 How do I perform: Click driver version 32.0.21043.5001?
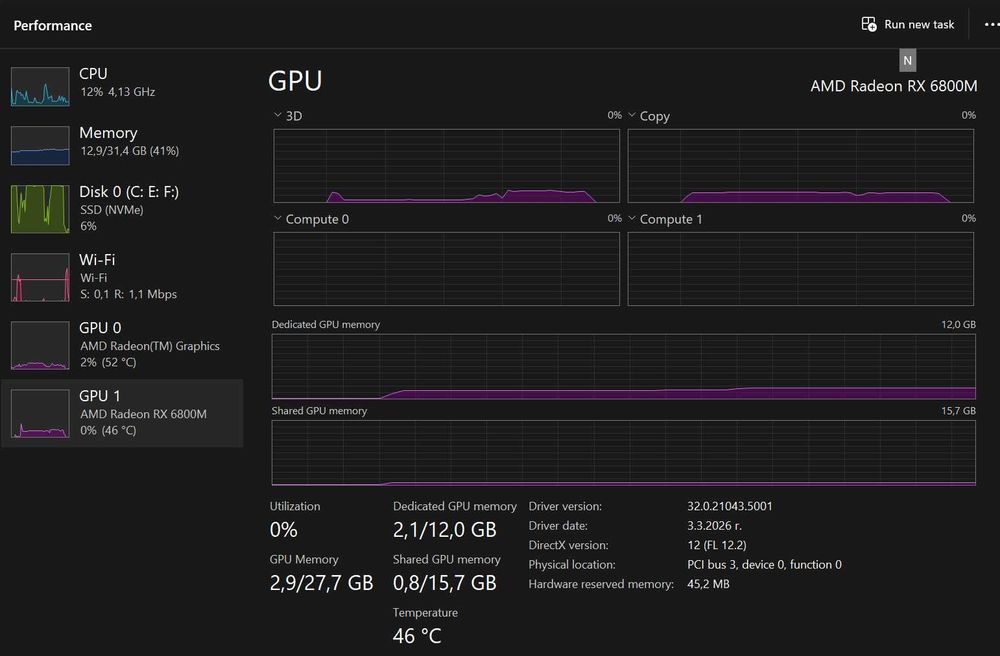pos(730,506)
